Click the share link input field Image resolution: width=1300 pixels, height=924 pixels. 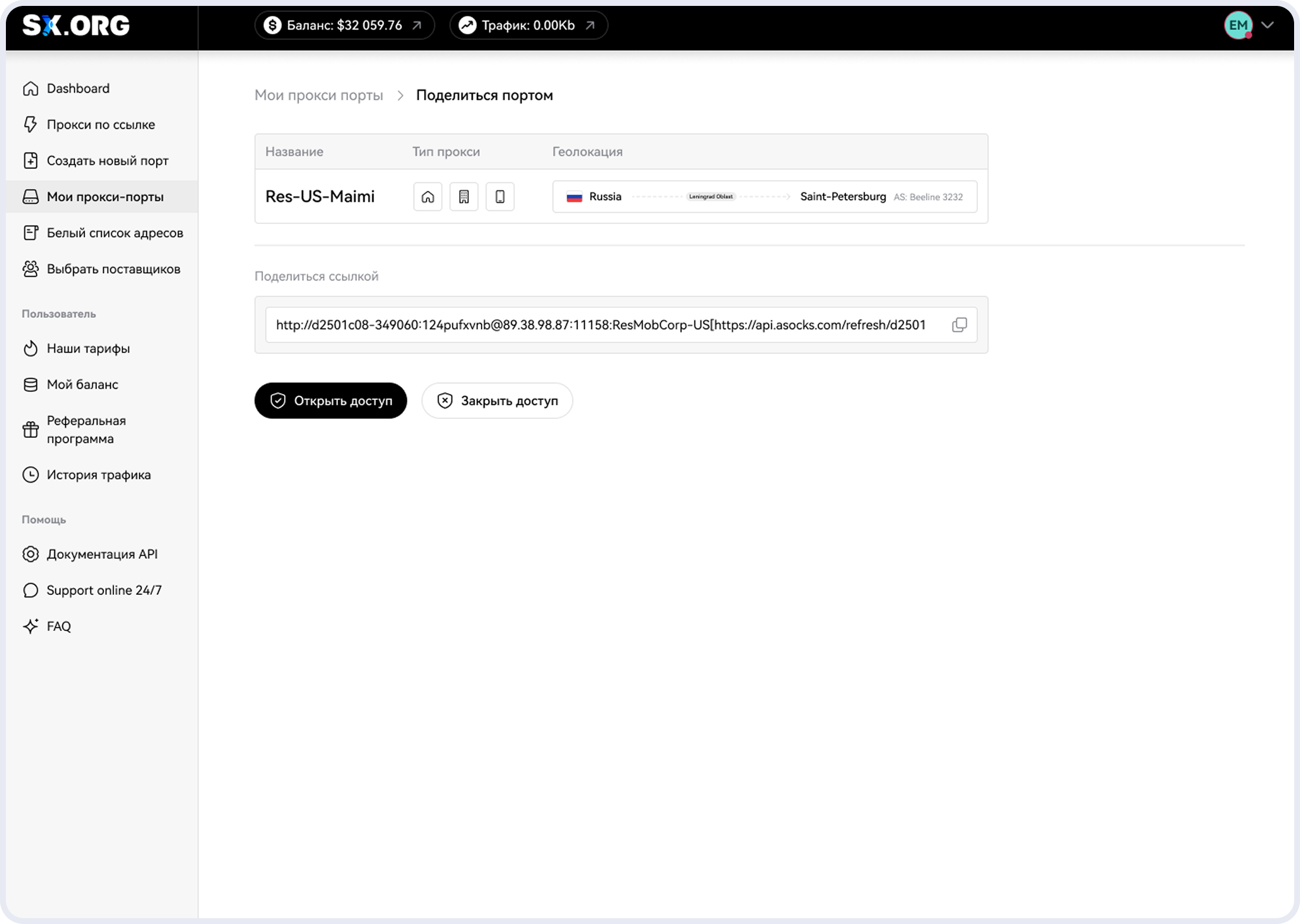point(600,325)
